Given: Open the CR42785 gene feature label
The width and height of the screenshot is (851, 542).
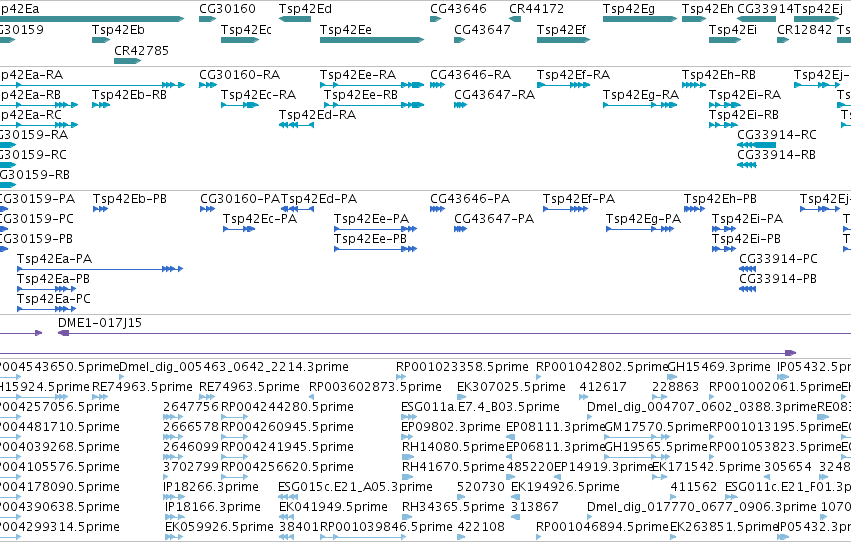Looking at the screenshot, I should point(141,50).
